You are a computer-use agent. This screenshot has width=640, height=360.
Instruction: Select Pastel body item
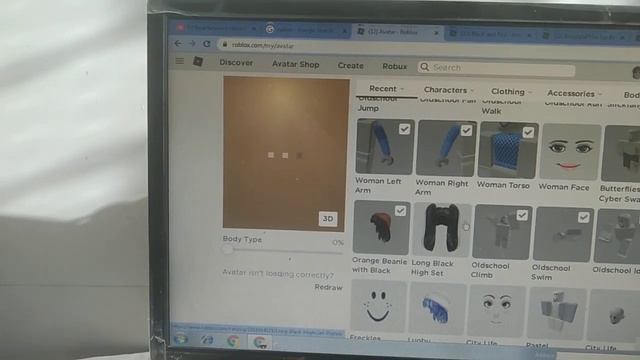point(556,313)
